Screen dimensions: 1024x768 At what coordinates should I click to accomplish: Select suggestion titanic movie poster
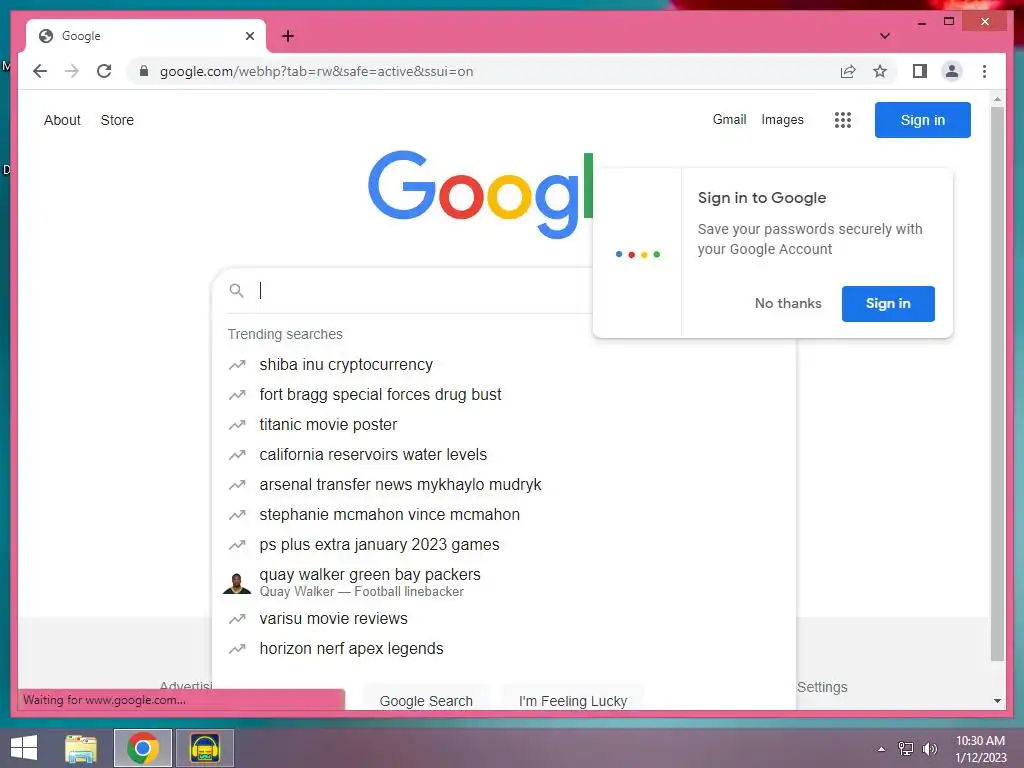pos(504,424)
